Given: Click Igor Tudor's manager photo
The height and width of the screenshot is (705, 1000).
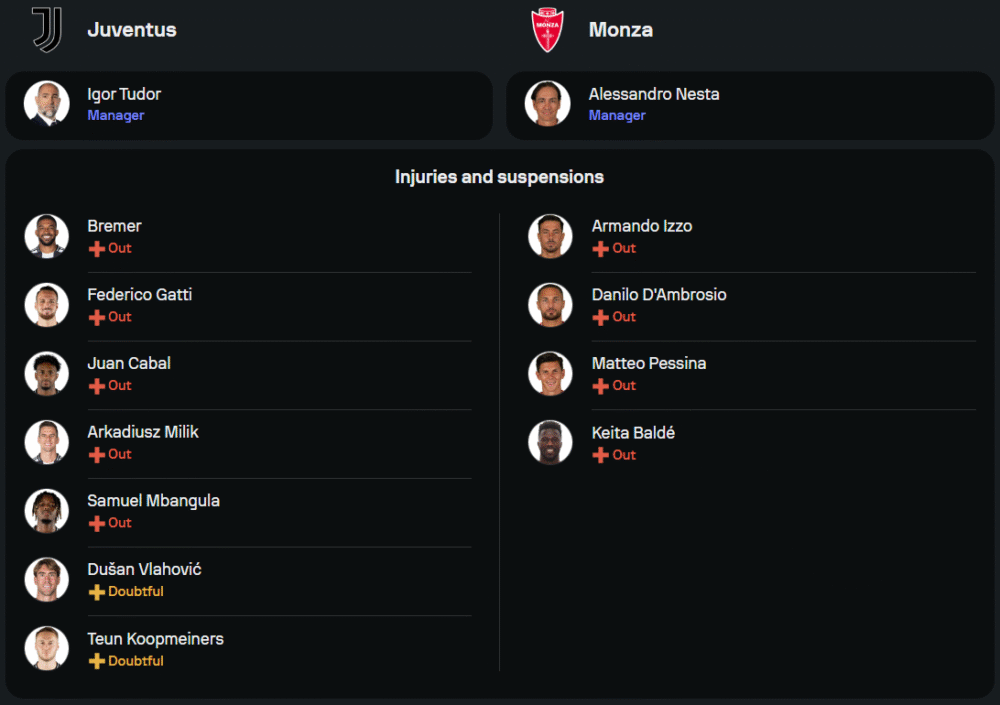Looking at the screenshot, I should [47, 104].
